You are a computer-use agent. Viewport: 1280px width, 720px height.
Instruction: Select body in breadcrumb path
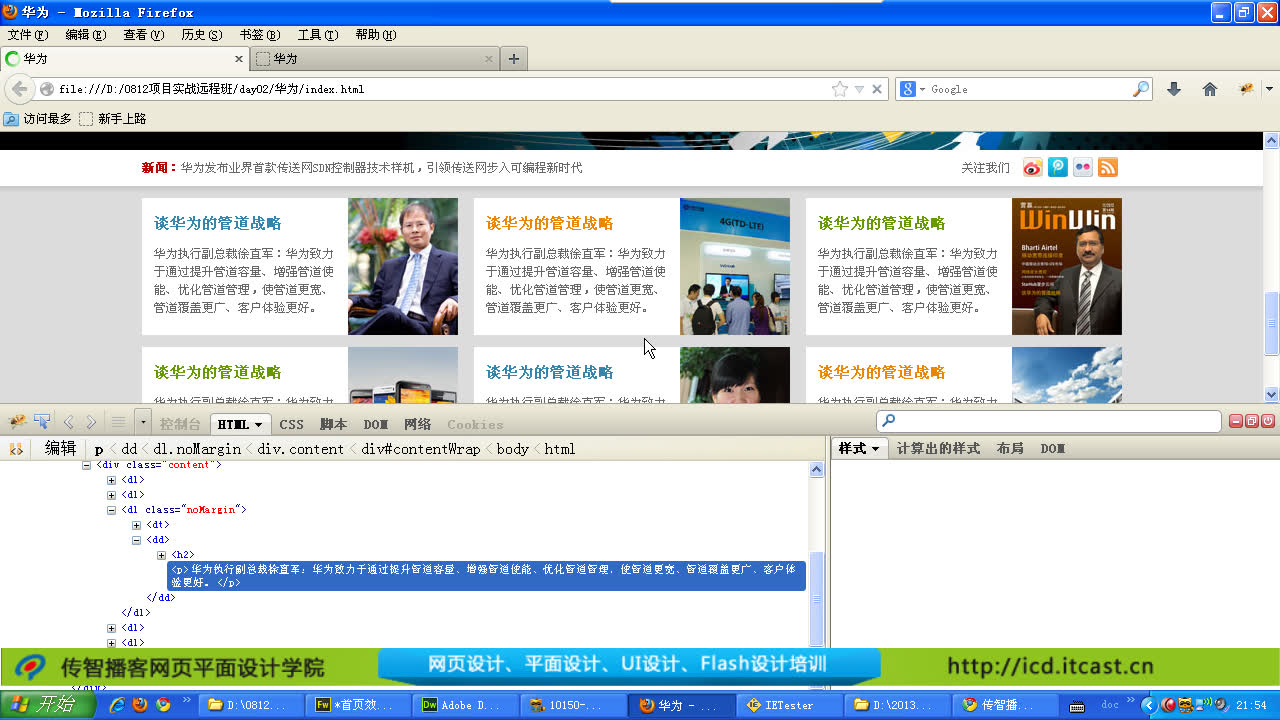click(513, 449)
